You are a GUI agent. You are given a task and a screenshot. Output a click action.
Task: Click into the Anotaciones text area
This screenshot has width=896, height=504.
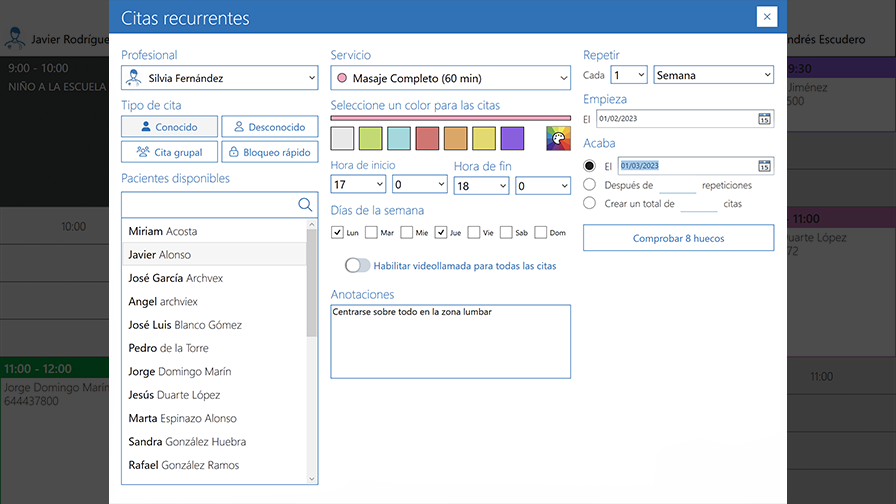point(450,341)
